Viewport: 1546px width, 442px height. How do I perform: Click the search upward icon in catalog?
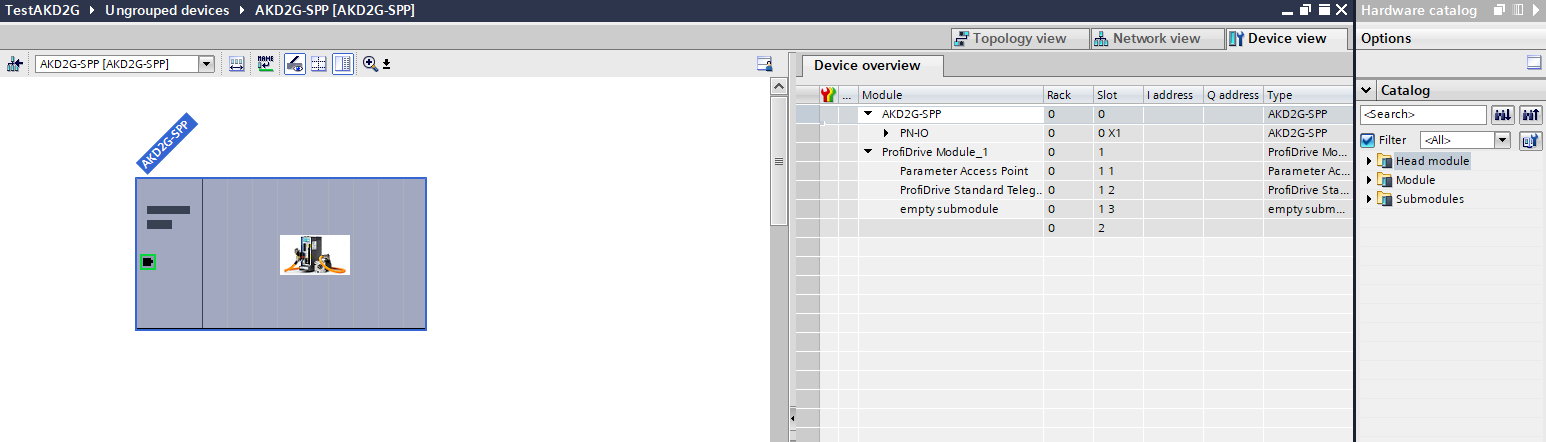(x=1529, y=115)
